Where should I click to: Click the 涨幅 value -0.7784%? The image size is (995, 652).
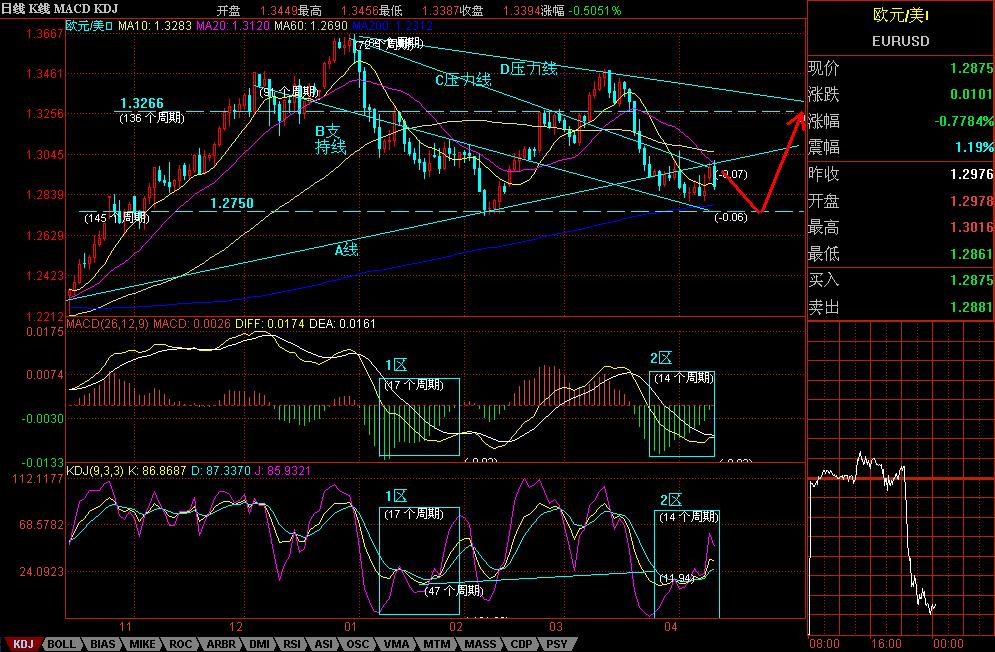(x=963, y=121)
